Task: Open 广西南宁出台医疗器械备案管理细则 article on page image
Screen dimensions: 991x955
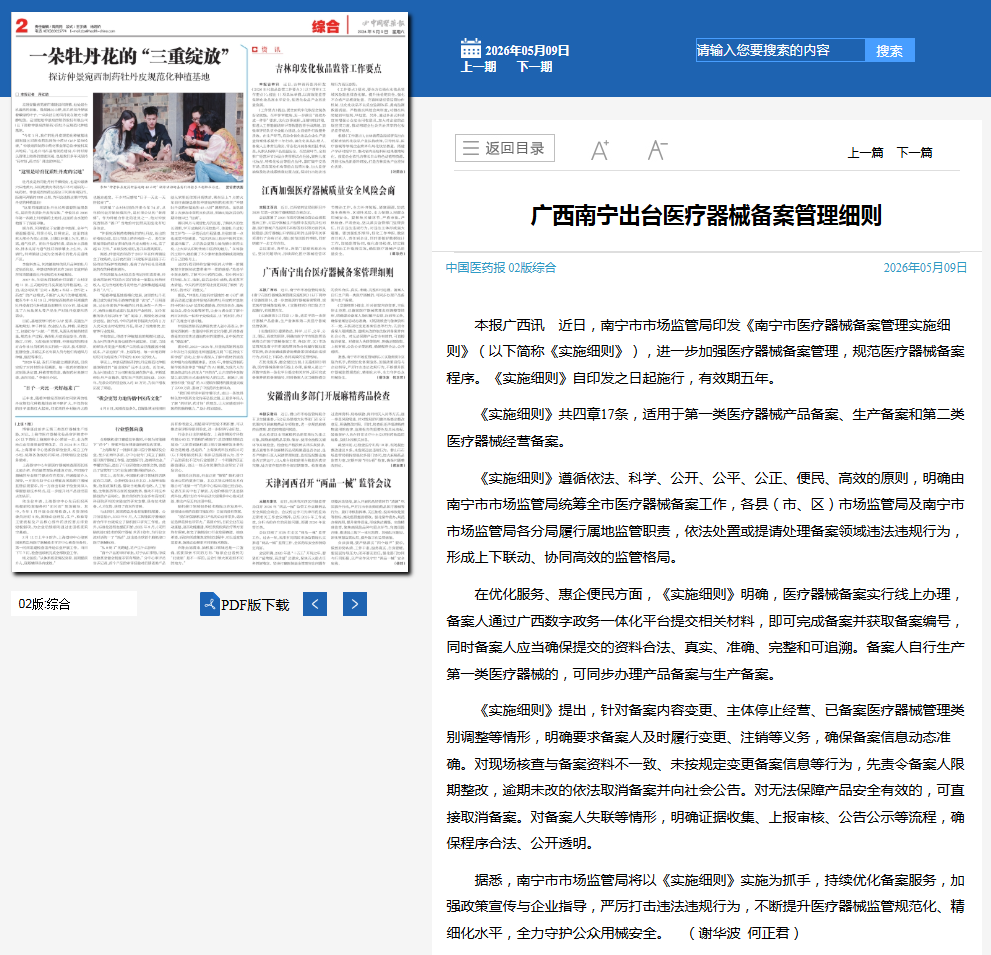Action: 328,272
